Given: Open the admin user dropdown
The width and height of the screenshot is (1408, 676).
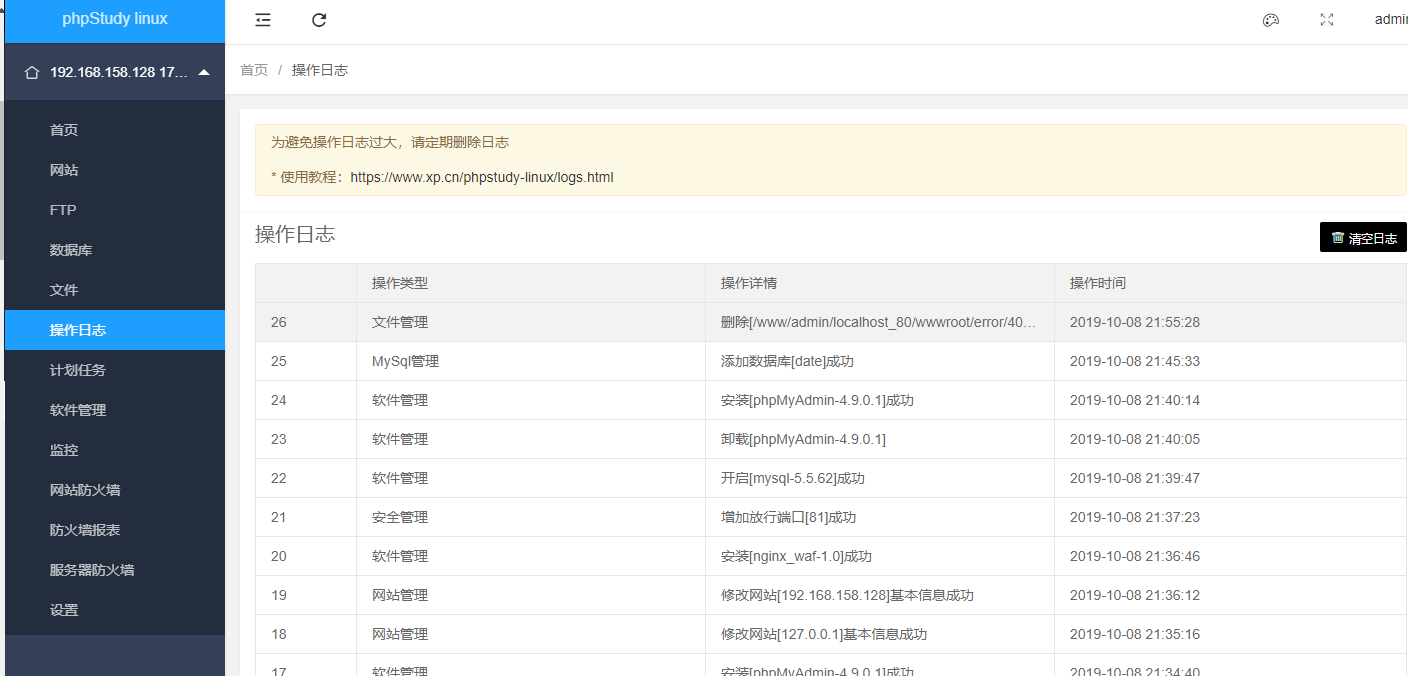Looking at the screenshot, I should click(1390, 20).
